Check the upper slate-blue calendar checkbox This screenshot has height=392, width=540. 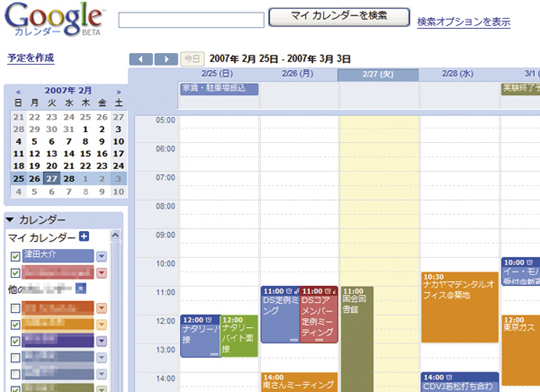click(x=15, y=358)
